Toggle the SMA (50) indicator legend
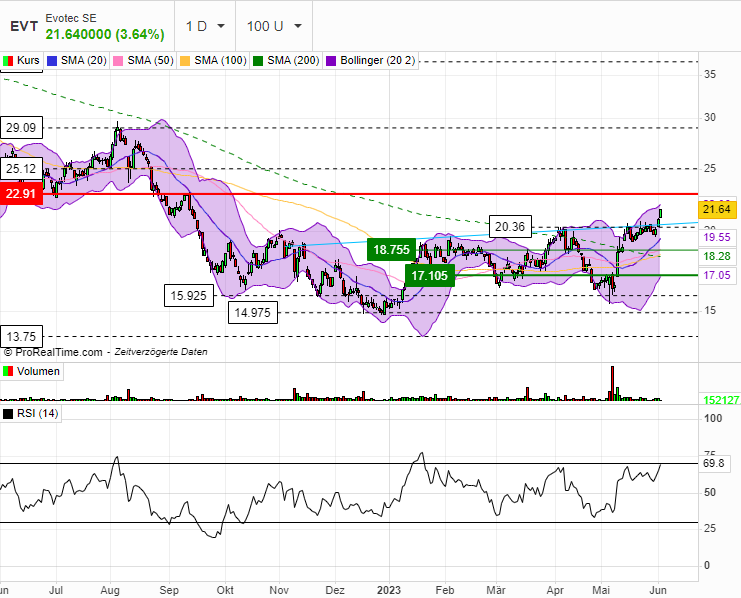Viewport: 741px width, 598px height. (144, 61)
